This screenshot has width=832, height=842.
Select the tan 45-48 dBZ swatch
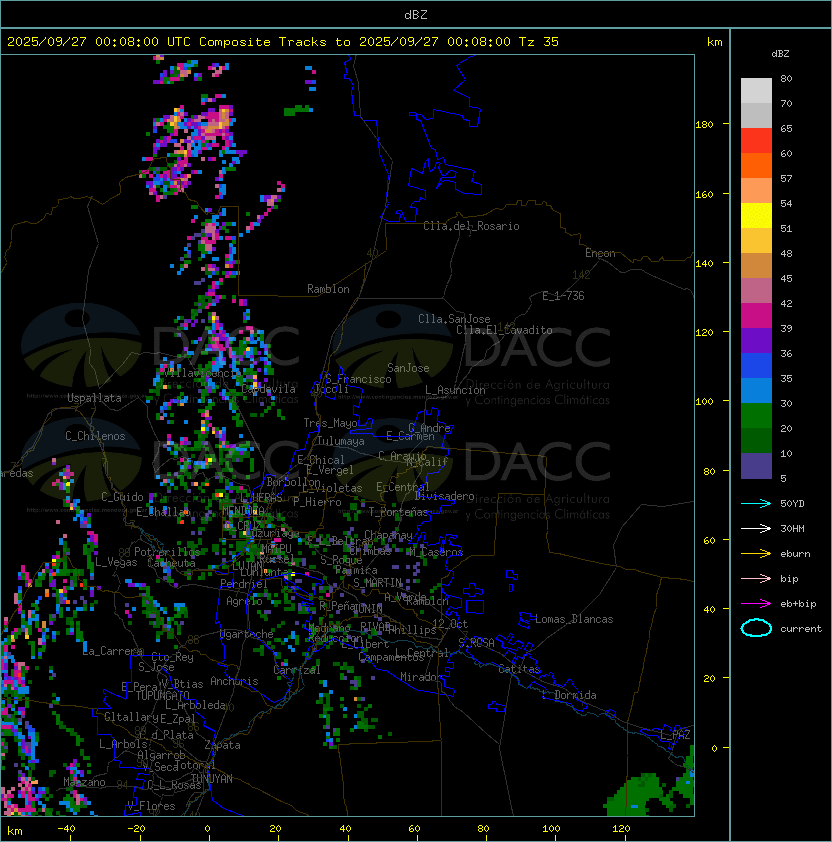point(756,265)
